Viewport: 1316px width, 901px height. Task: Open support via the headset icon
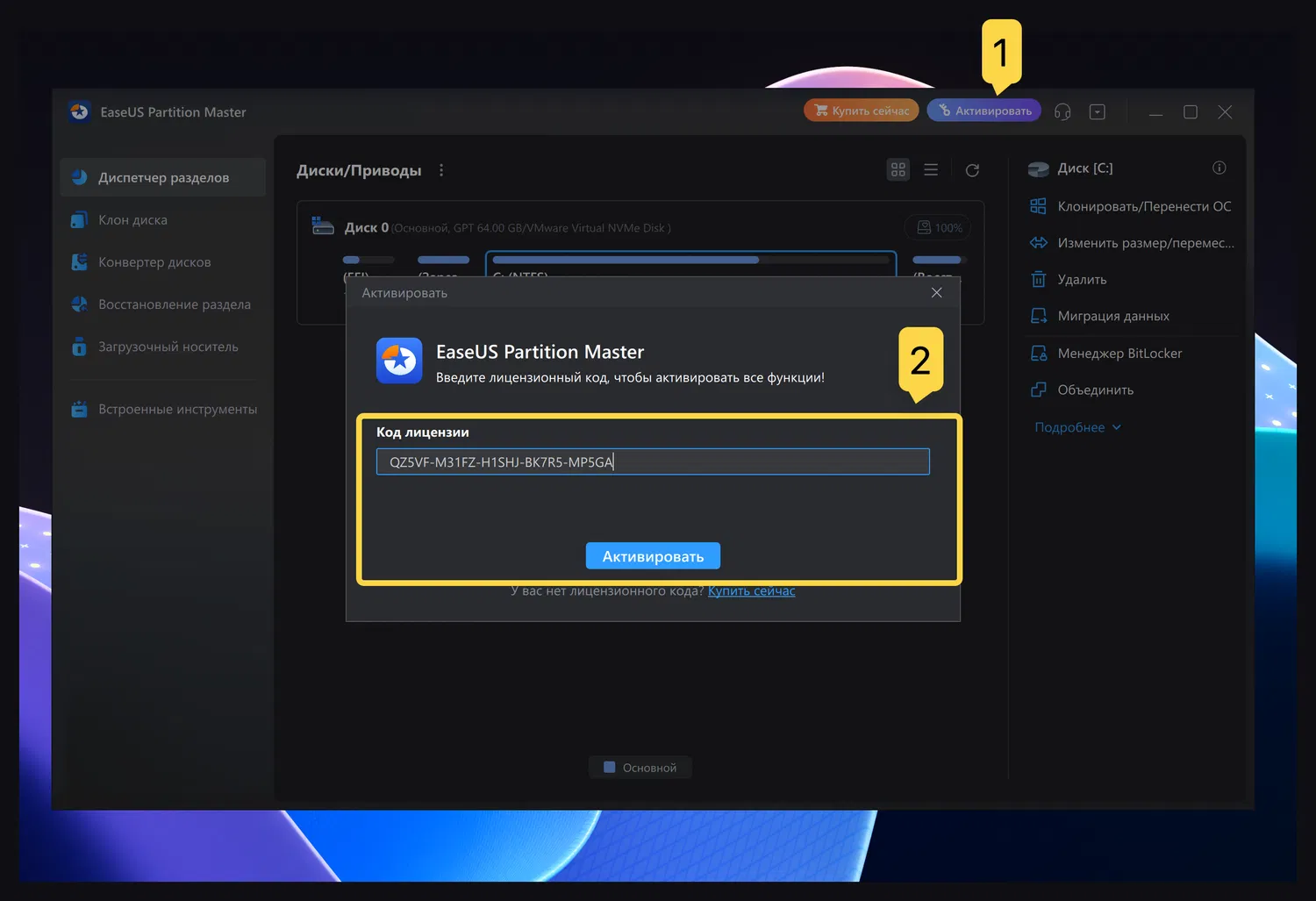(x=1062, y=111)
